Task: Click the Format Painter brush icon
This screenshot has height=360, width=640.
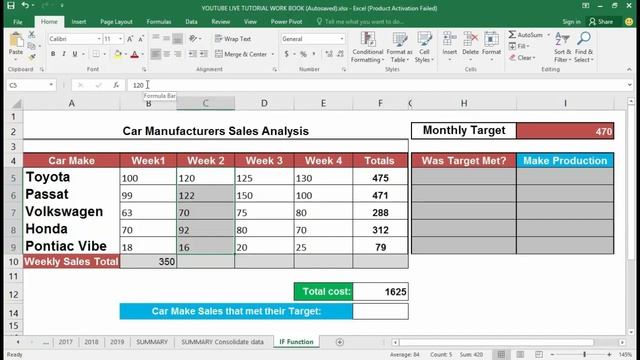Action: tap(32, 56)
